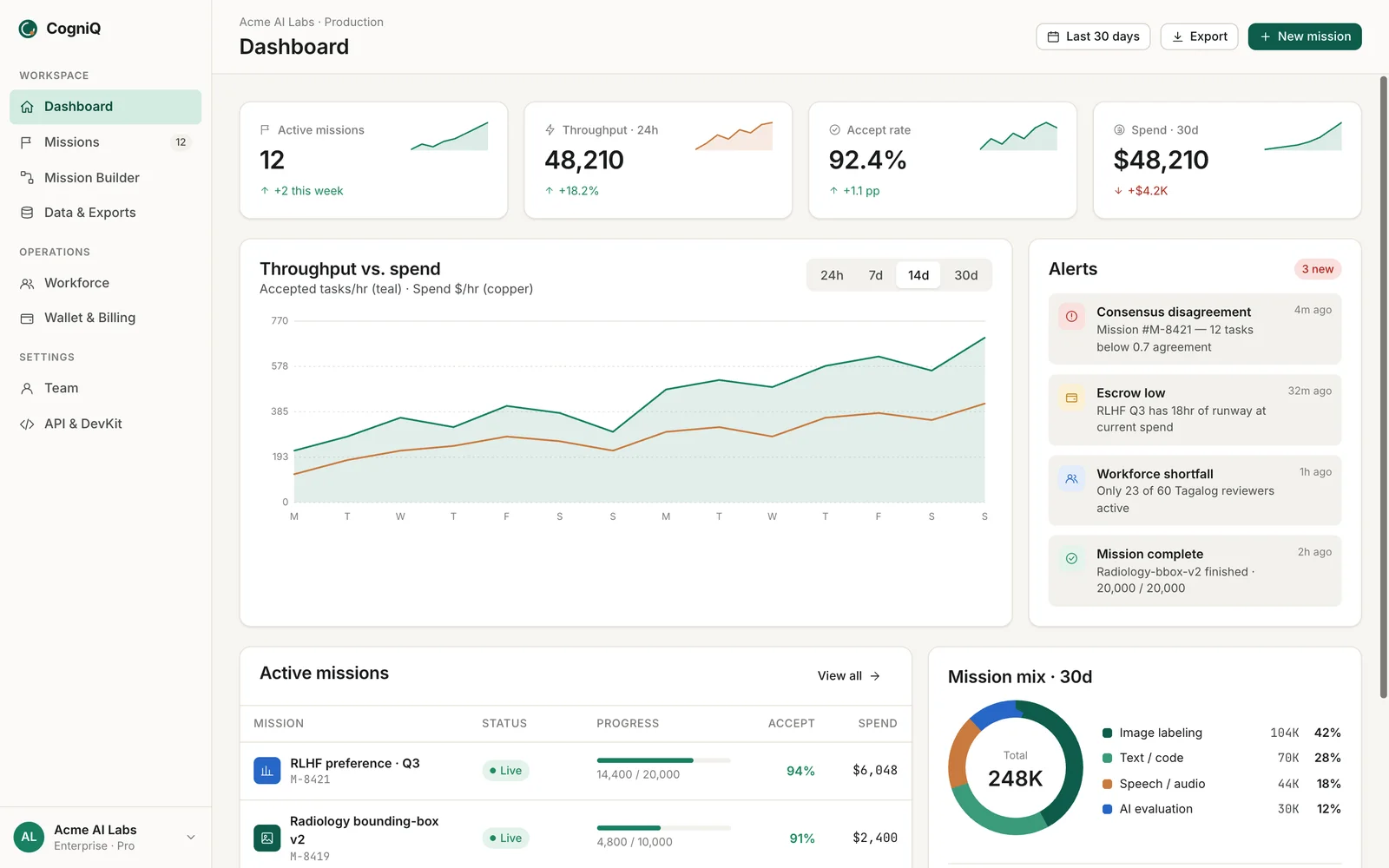1389x868 pixels.
Task: Click the Text / code legend color swatch
Action: 1107,759
